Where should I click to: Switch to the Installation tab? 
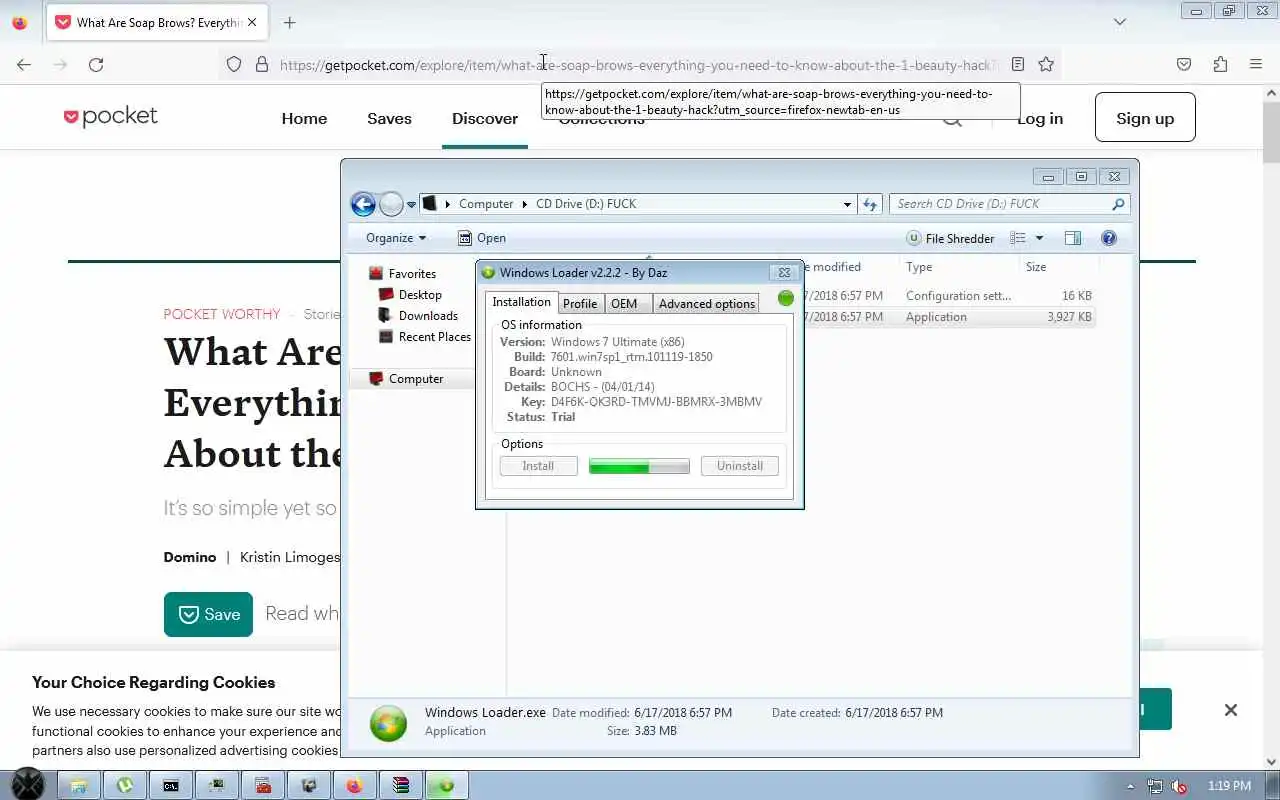(x=521, y=302)
